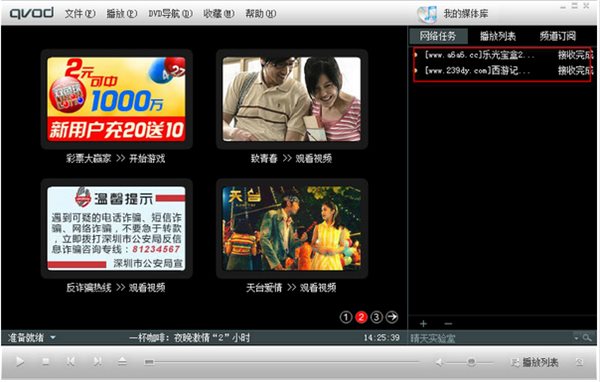The image size is (600, 382).
Task: Adjust the volume slider knob
Action: coord(471,362)
